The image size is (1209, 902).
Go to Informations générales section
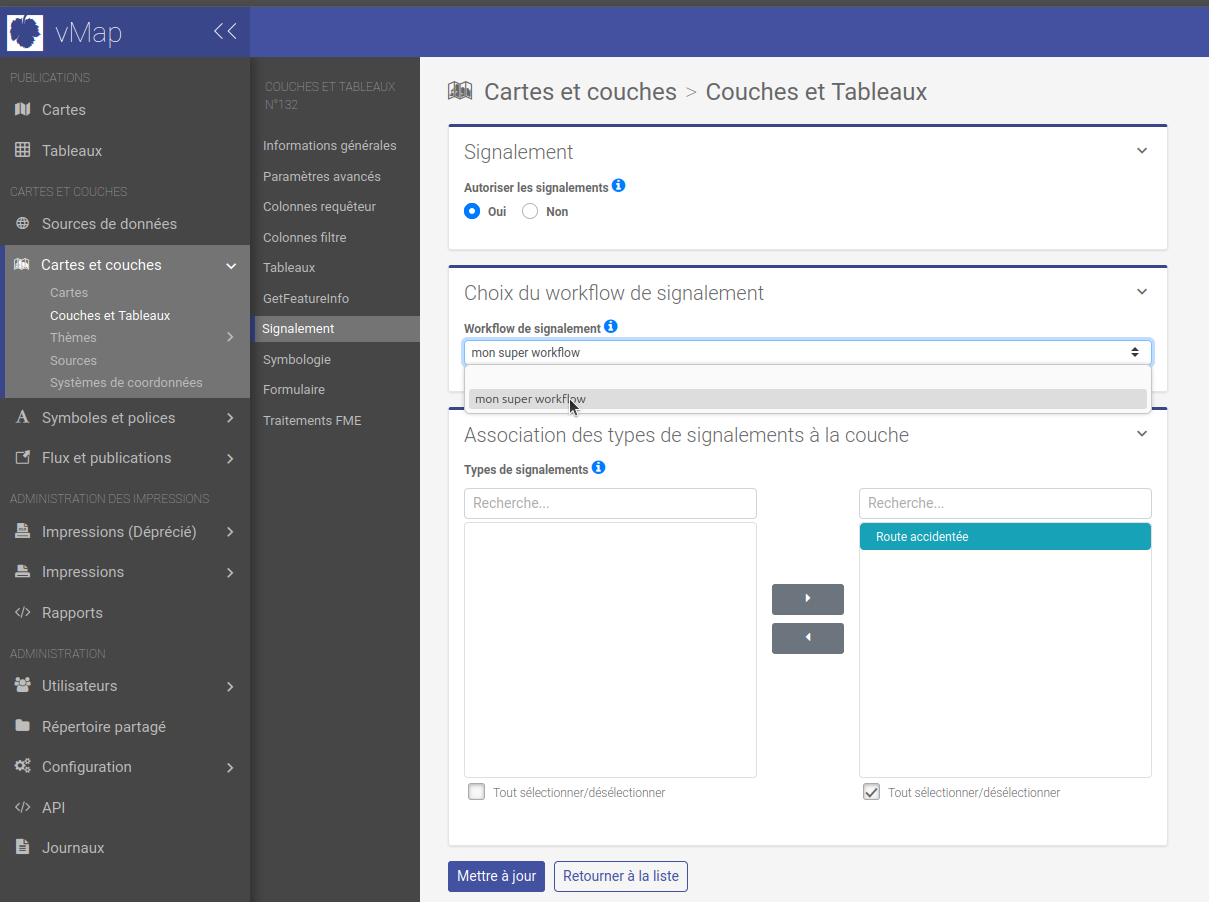330,145
